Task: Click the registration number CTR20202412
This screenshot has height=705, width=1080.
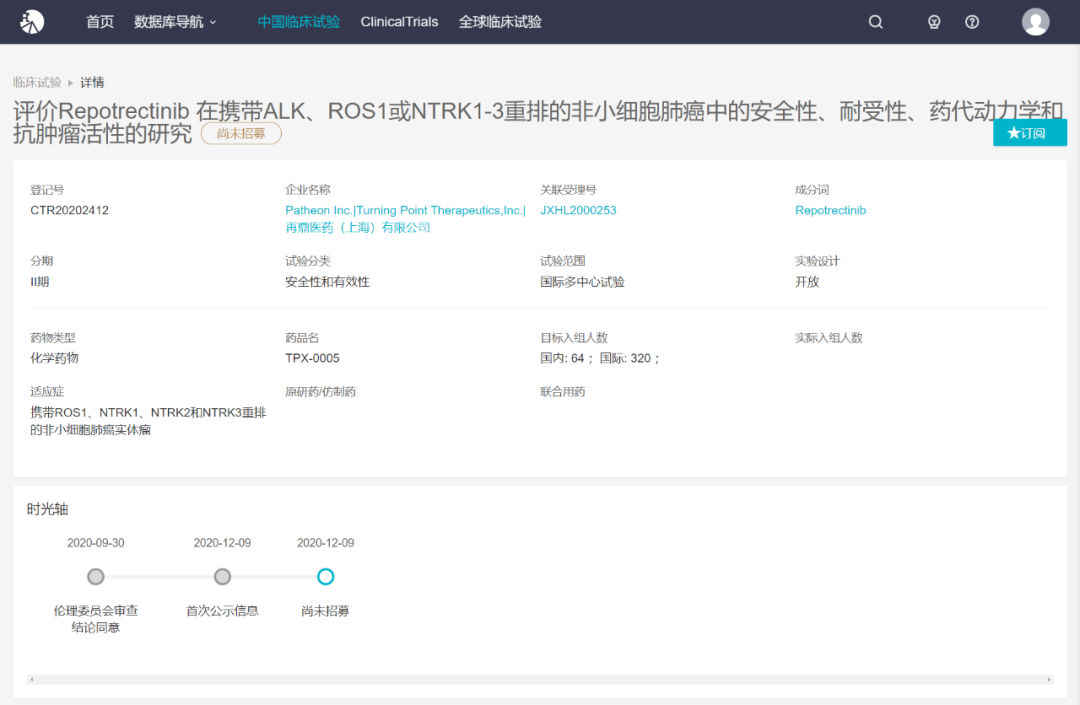Action: (70, 210)
